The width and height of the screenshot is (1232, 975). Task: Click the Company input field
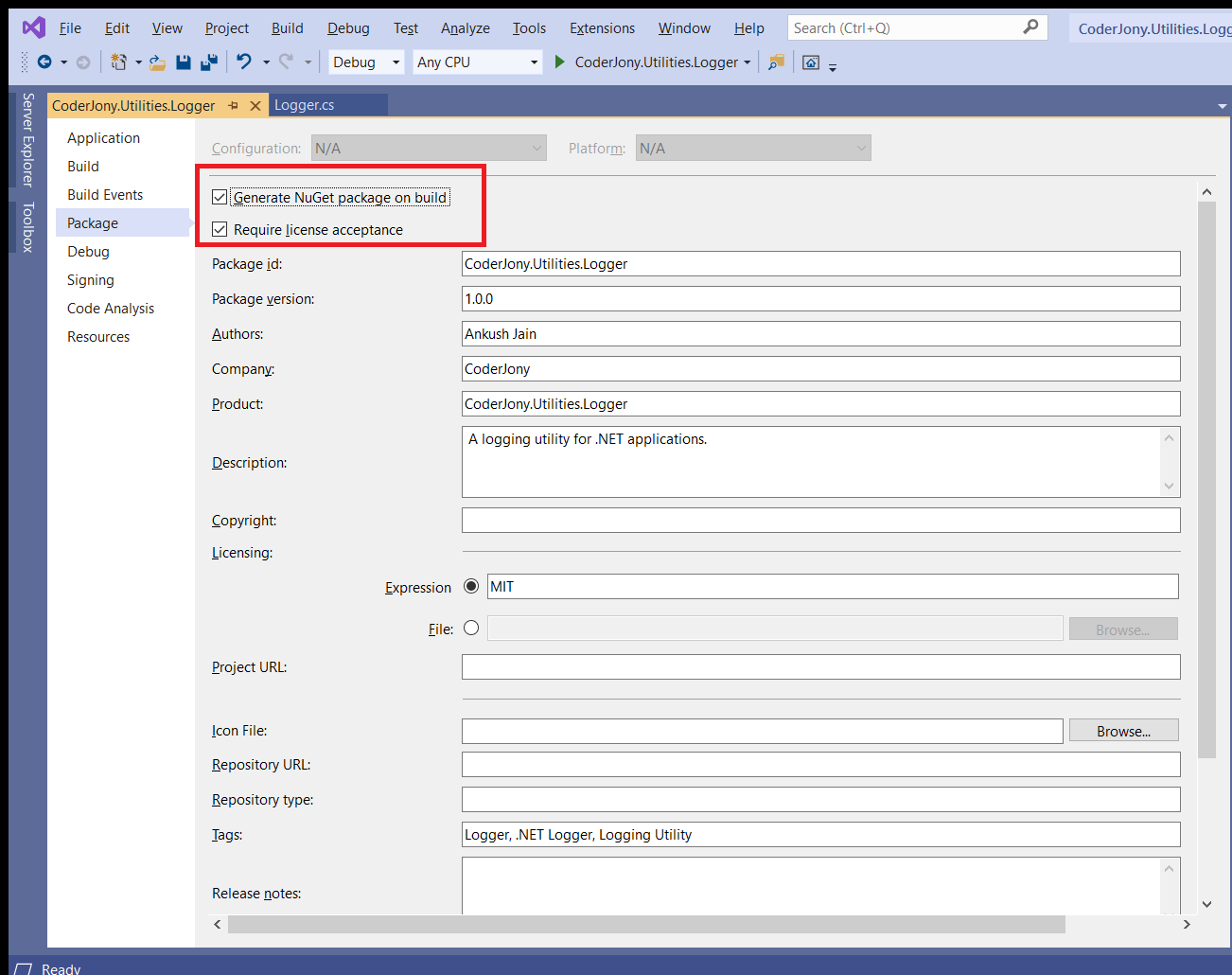820,368
